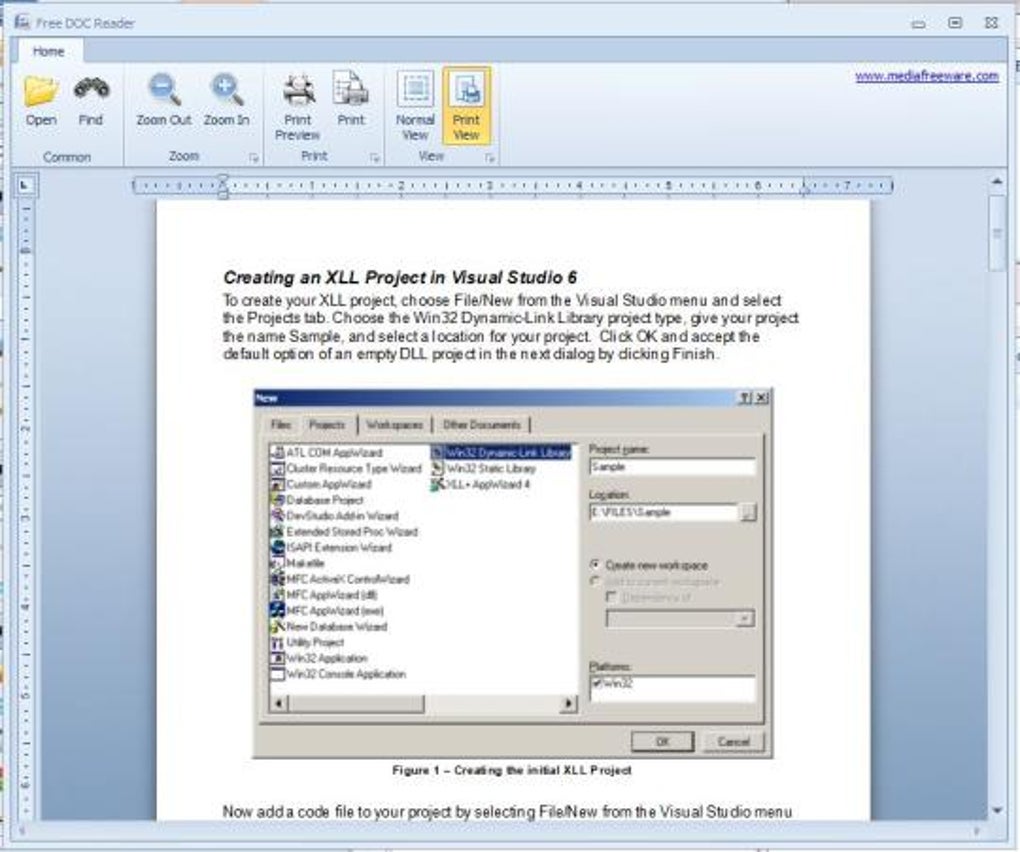The height and width of the screenshot is (852, 1020).
Task: Click the vertical scrollbar down arrow
Action: 997,810
